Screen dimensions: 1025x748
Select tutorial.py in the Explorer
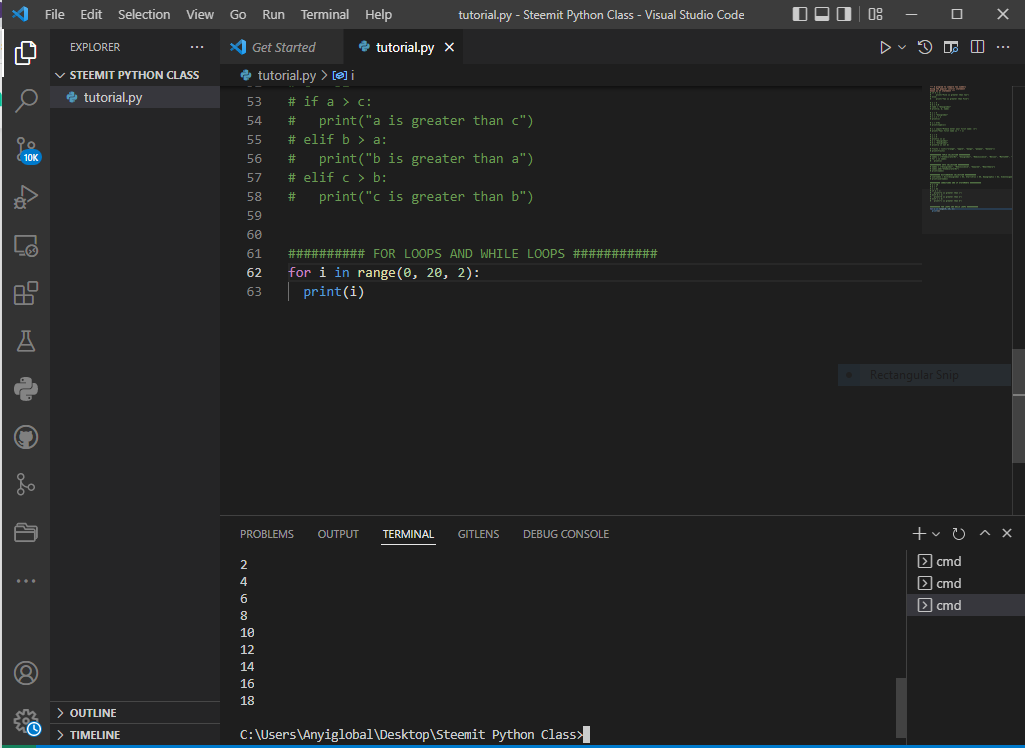(x=112, y=97)
